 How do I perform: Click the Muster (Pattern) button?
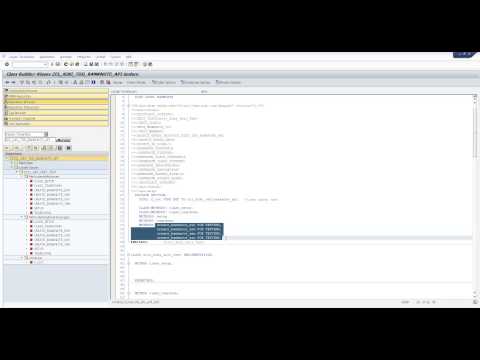[x=118, y=82]
